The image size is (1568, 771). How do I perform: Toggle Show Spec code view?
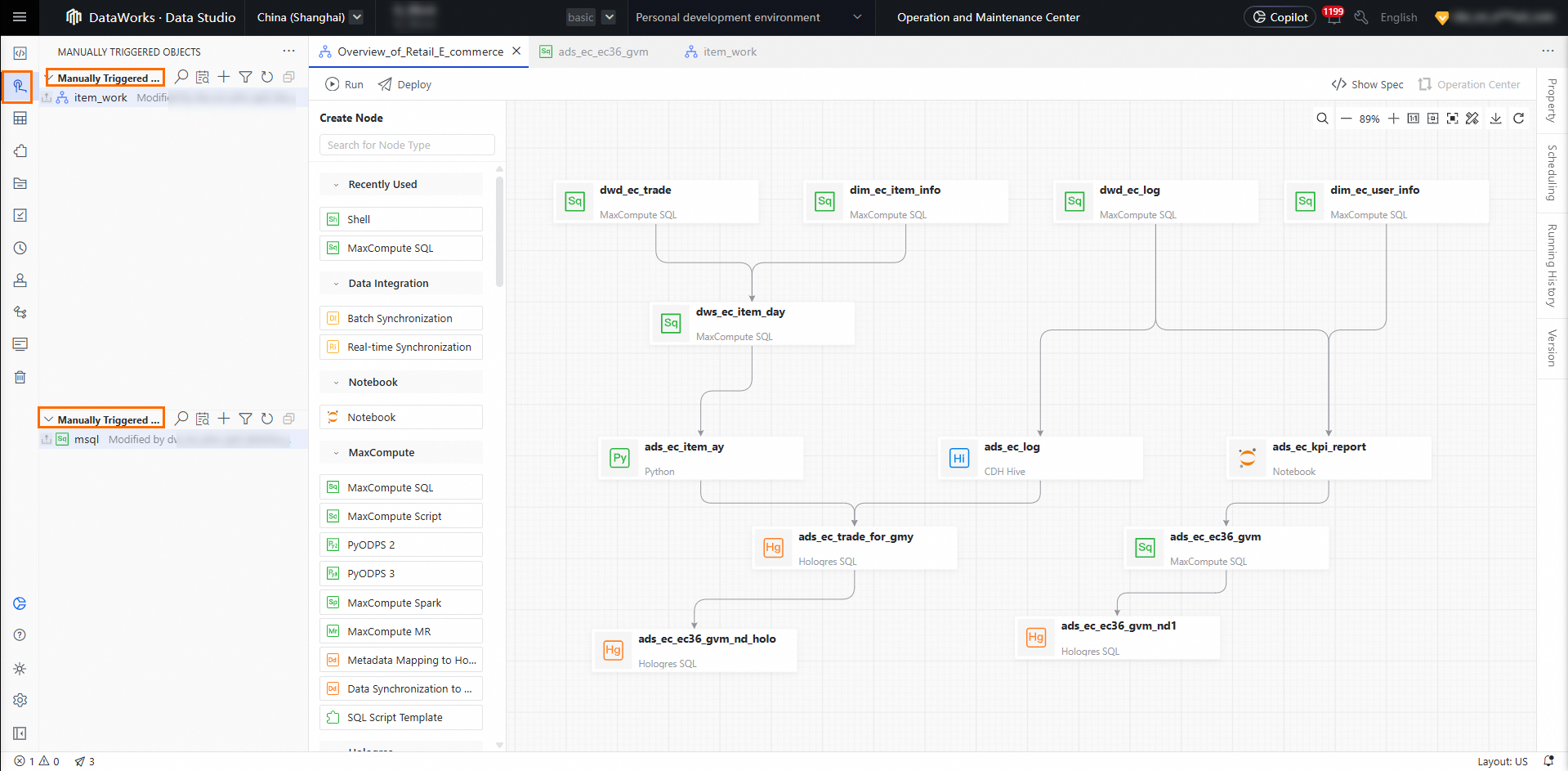pos(1367,84)
